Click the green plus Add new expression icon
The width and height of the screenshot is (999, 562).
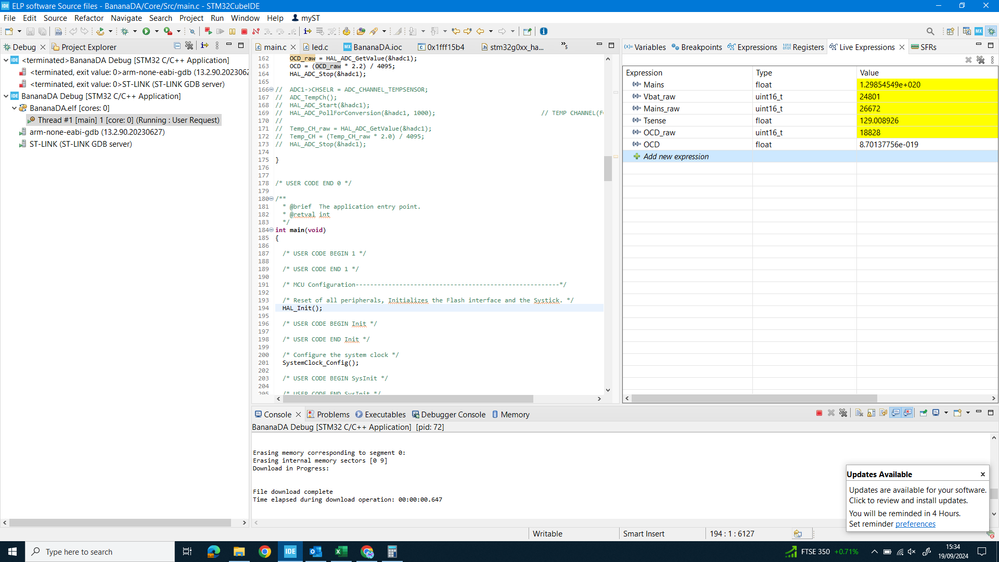[x=637, y=157]
